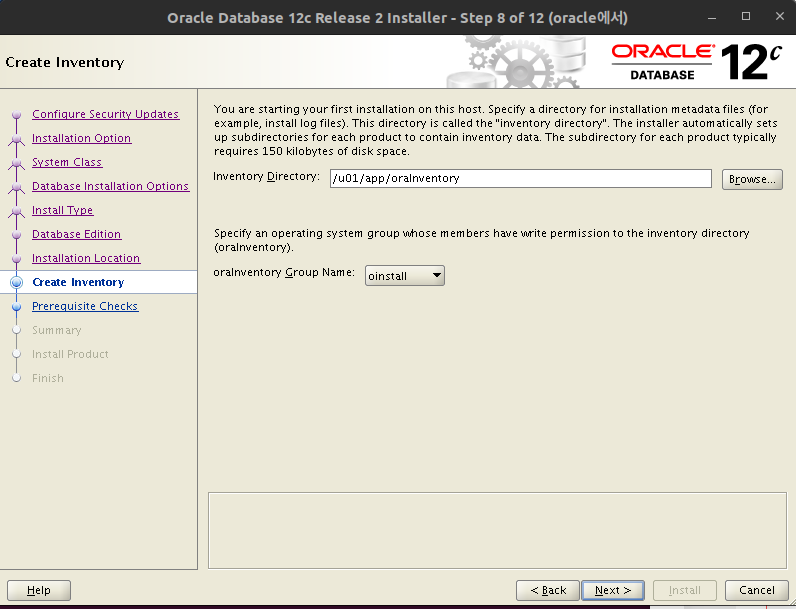Open the Database Edition step
Screen dimensions: 796x609
77,234
